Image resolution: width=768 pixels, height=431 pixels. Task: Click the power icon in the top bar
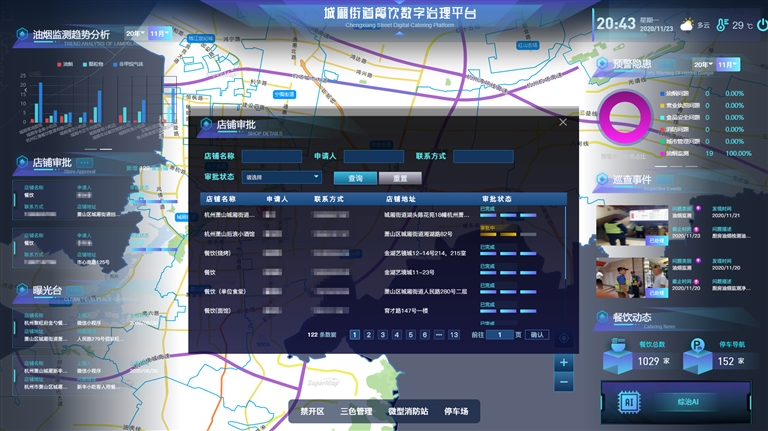[x=762, y=24]
